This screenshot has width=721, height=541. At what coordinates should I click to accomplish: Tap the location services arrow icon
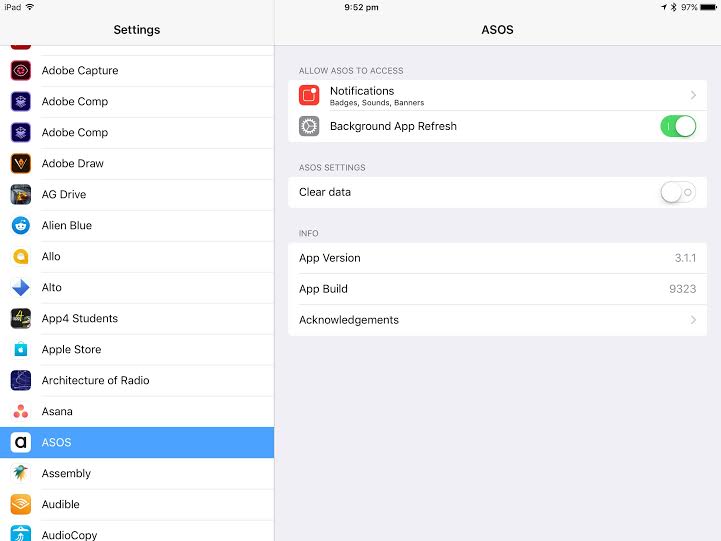(664, 7)
